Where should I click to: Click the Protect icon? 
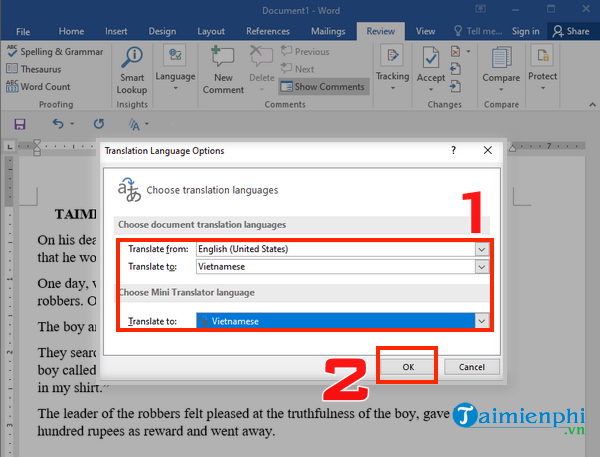[x=542, y=56]
